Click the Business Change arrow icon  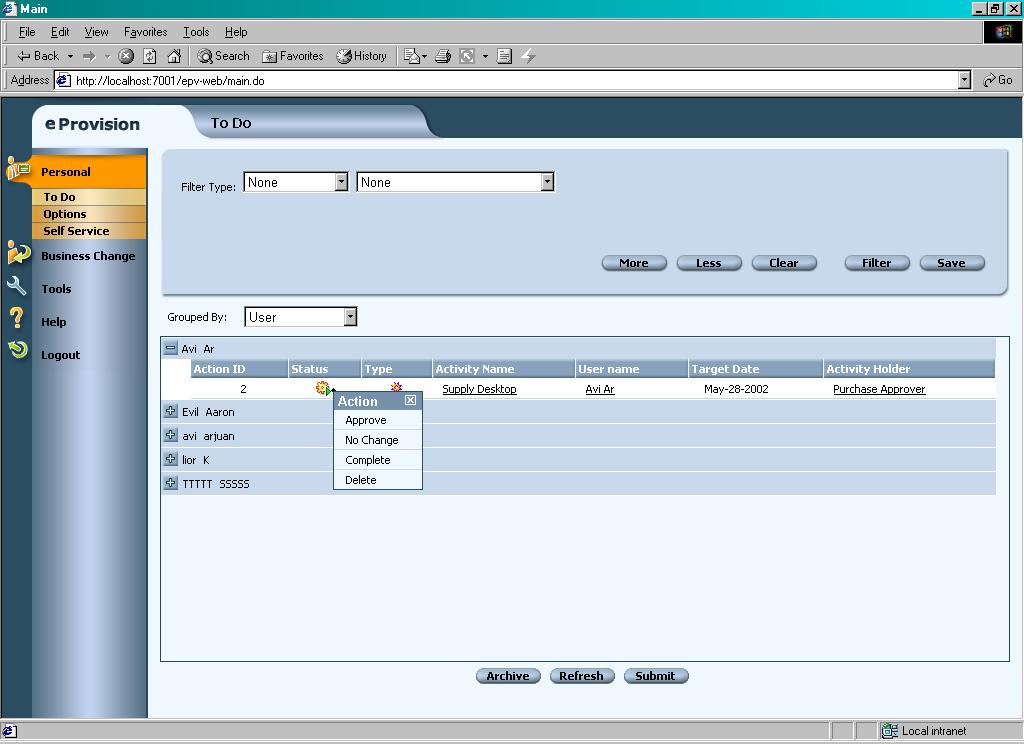(x=18, y=253)
